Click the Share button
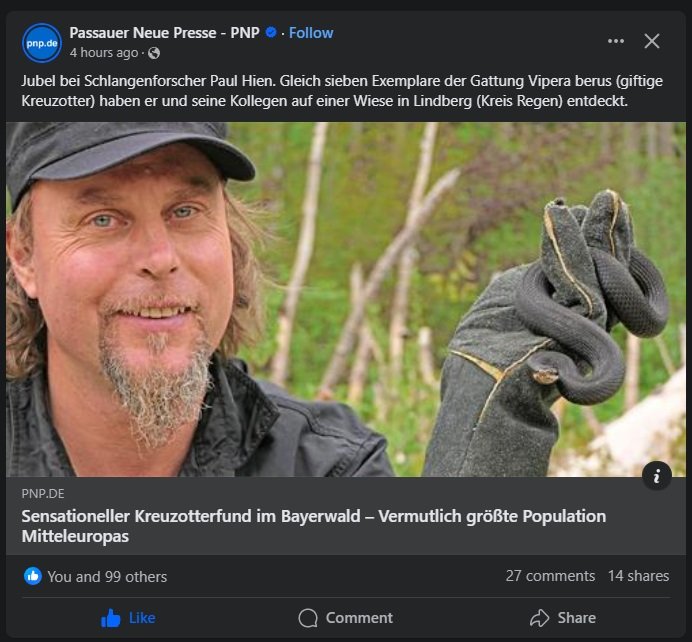Viewport: 692px width, 642px height. [x=563, y=618]
